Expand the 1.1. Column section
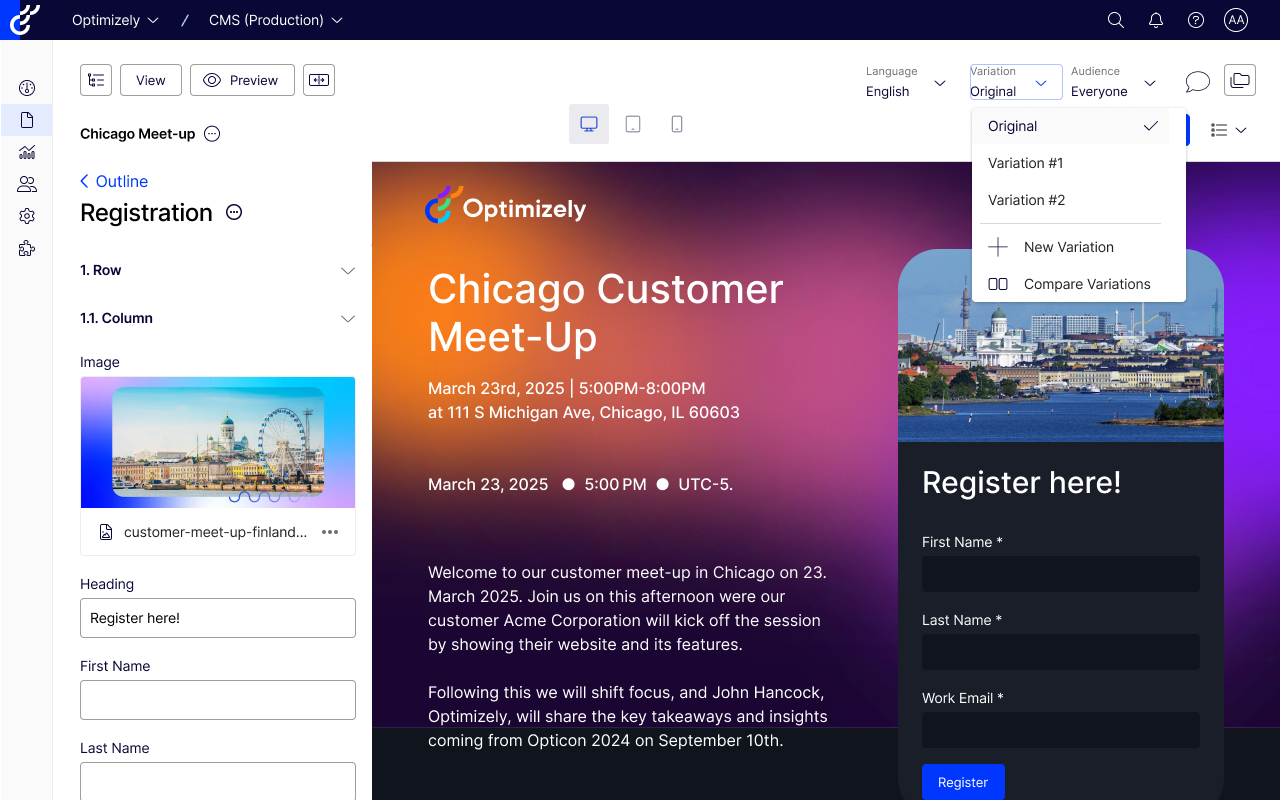Image resolution: width=1280 pixels, height=800 pixels. 218,318
